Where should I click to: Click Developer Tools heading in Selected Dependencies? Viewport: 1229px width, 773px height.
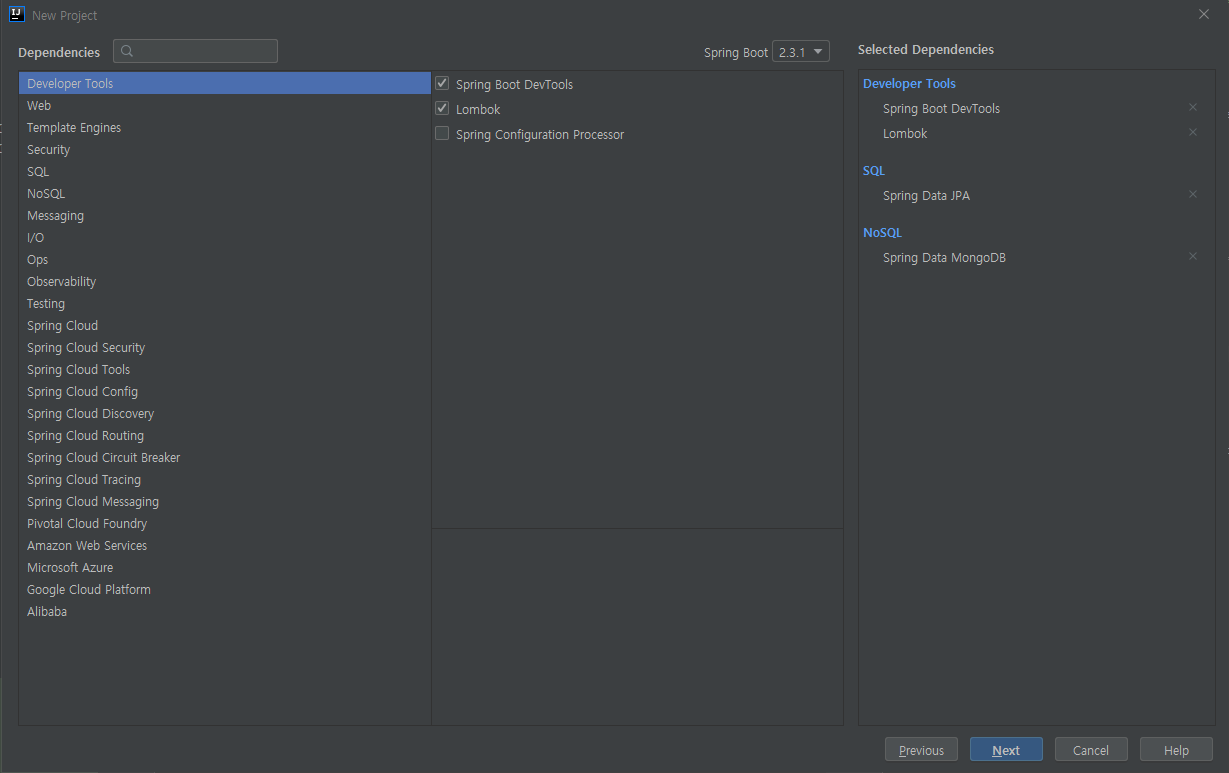coord(909,83)
